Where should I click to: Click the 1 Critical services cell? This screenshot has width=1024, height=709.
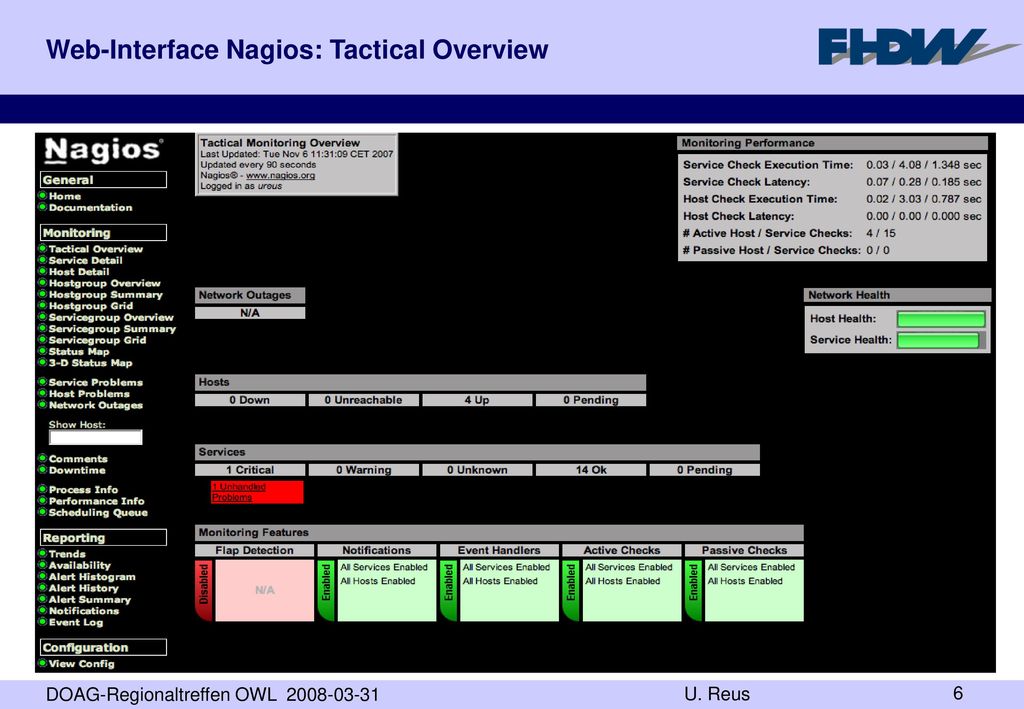(250, 470)
